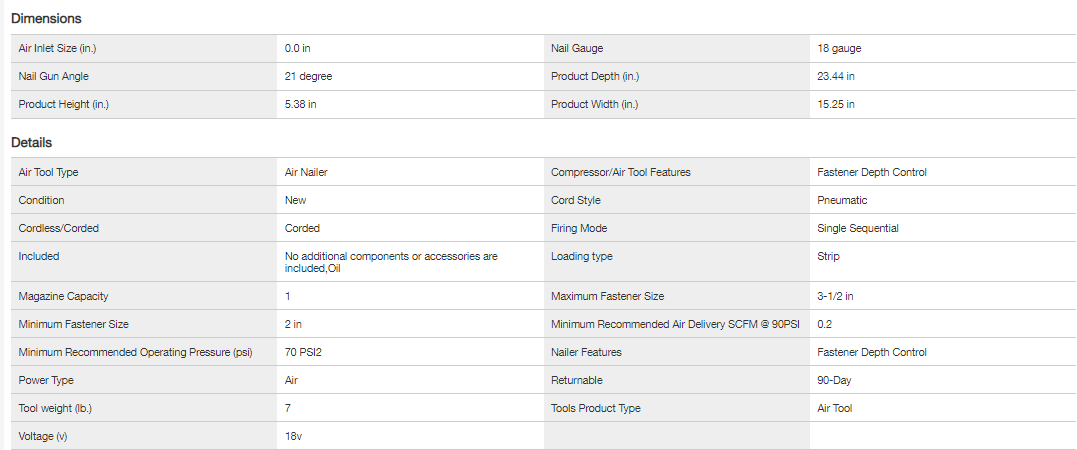Click the Tool weight label
The height and width of the screenshot is (450, 1077).
coord(55,408)
